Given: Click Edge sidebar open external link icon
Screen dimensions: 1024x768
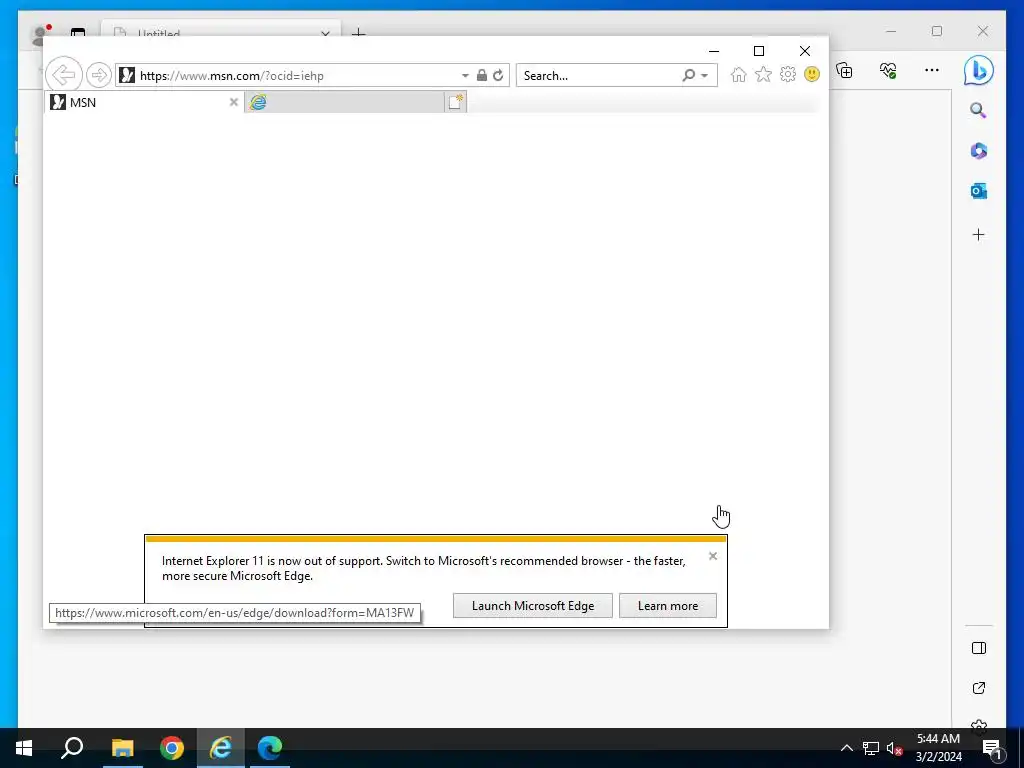Looking at the screenshot, I should tap(978, 688).
